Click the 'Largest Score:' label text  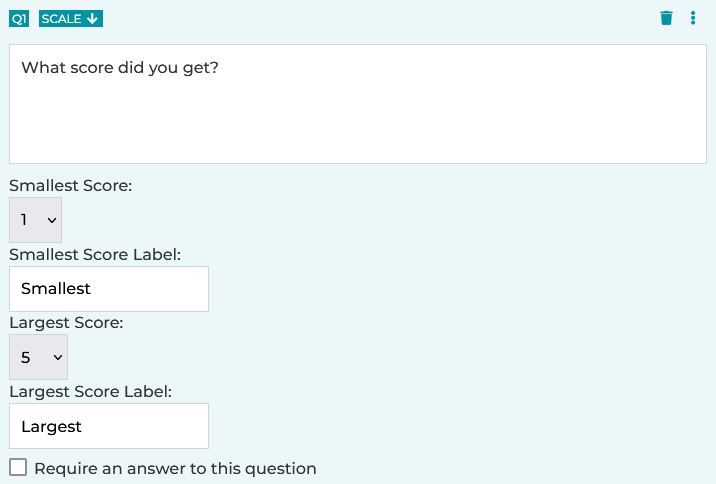click(x=67, y=323)
